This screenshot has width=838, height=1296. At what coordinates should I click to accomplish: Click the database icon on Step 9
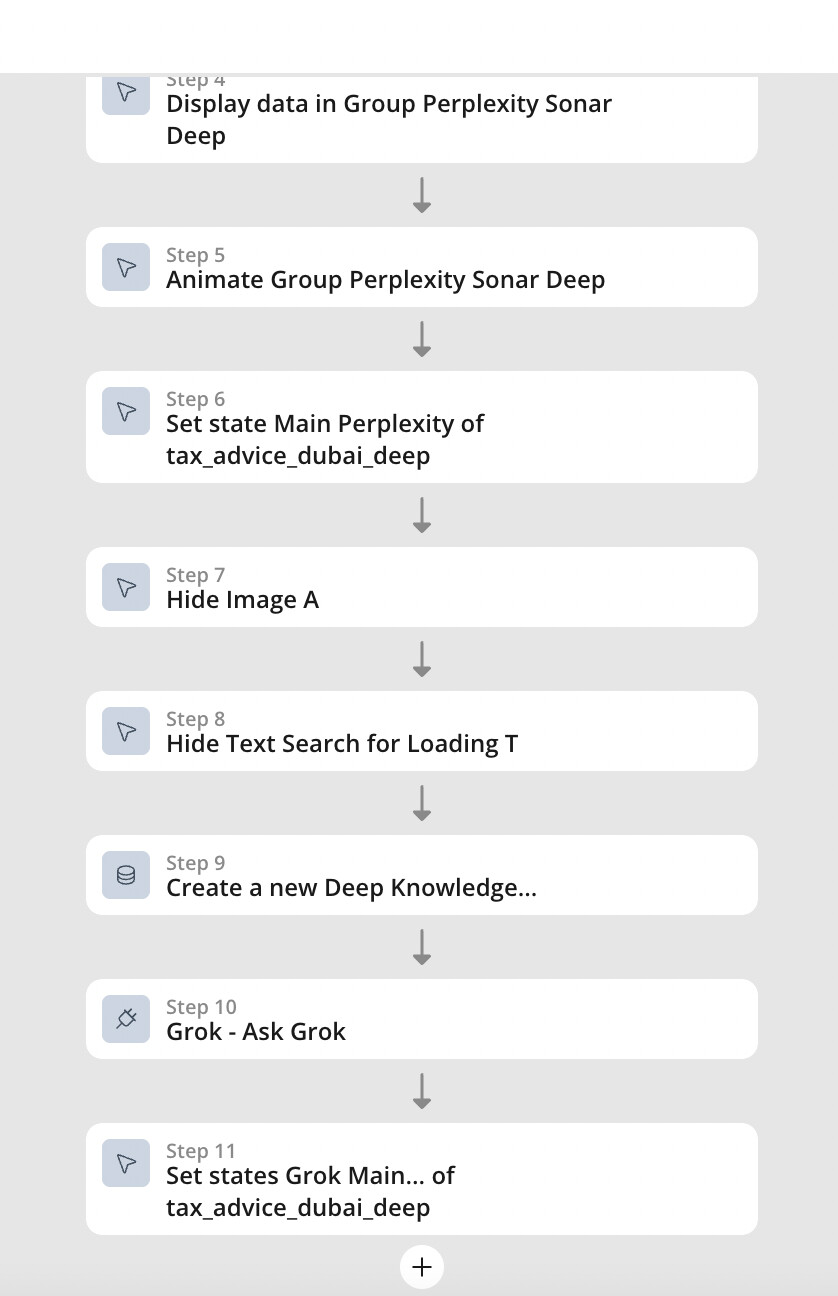pos(126,875)
